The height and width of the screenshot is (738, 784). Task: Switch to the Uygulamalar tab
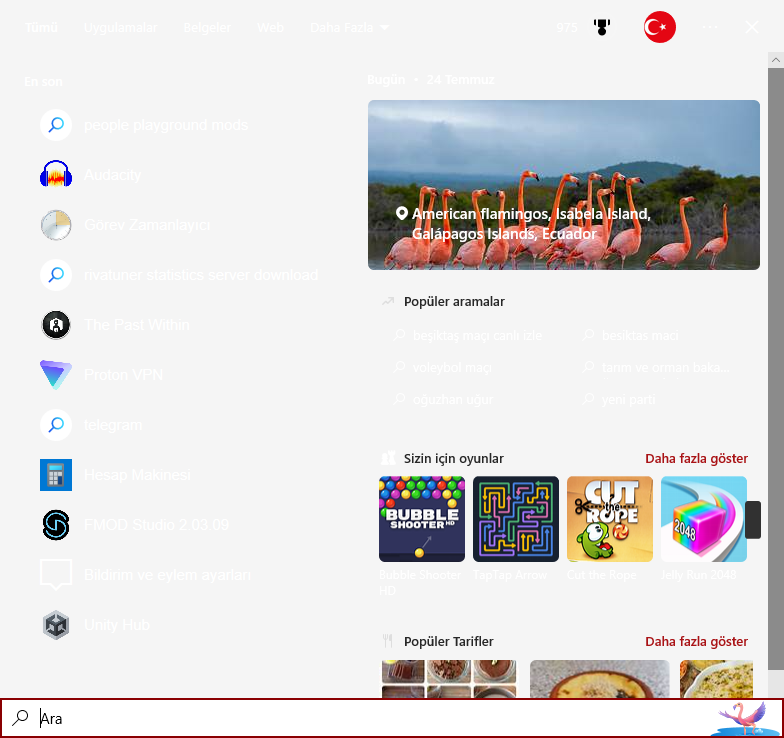pos(120,27)
